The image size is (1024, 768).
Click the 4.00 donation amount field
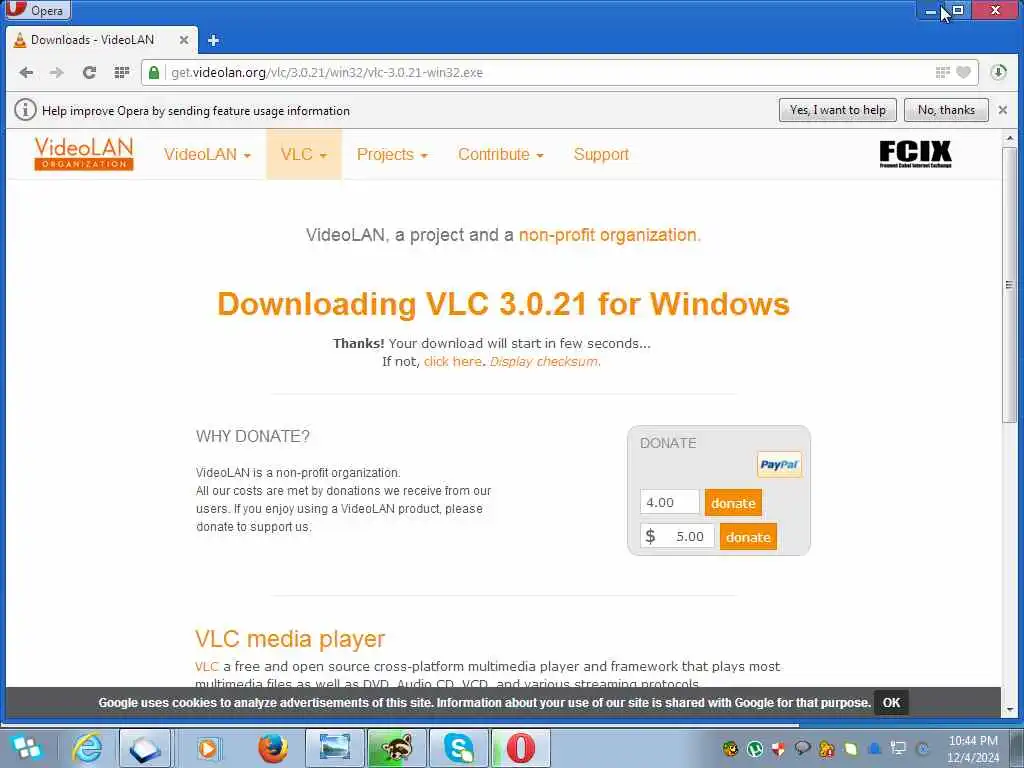pos(669,502)
